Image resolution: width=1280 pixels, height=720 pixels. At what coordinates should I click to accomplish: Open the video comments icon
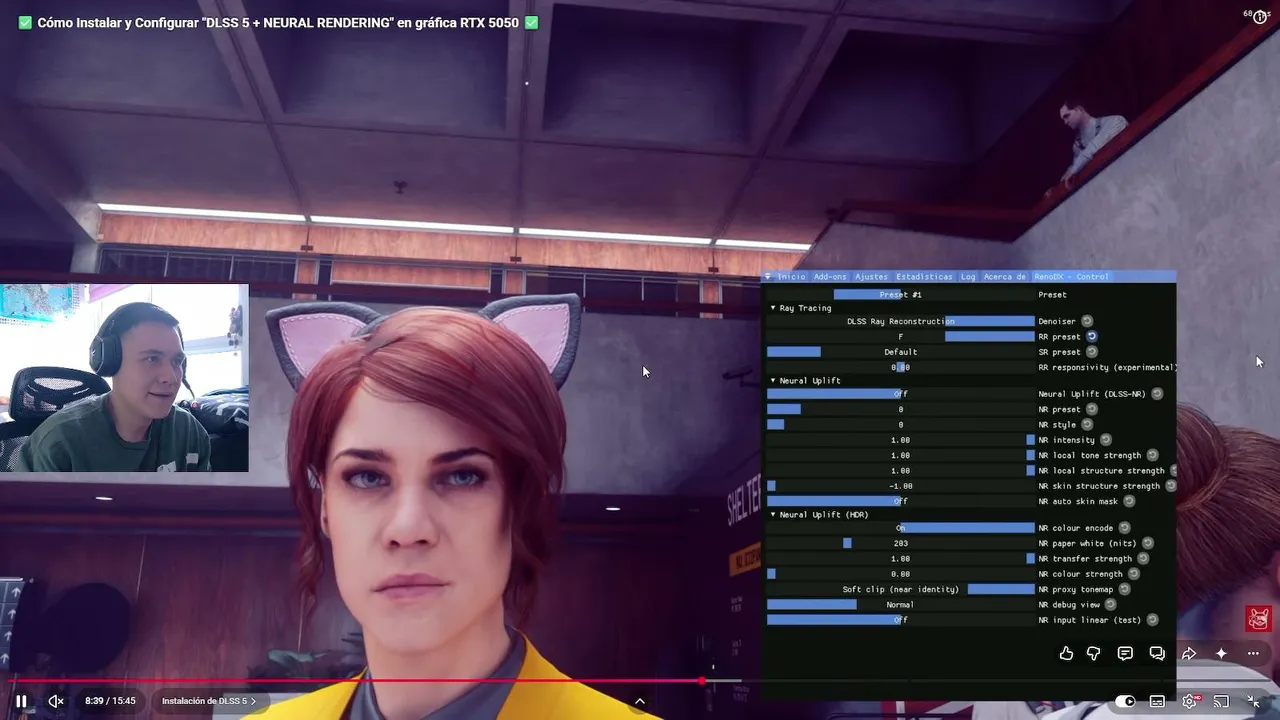point(1125,653)
